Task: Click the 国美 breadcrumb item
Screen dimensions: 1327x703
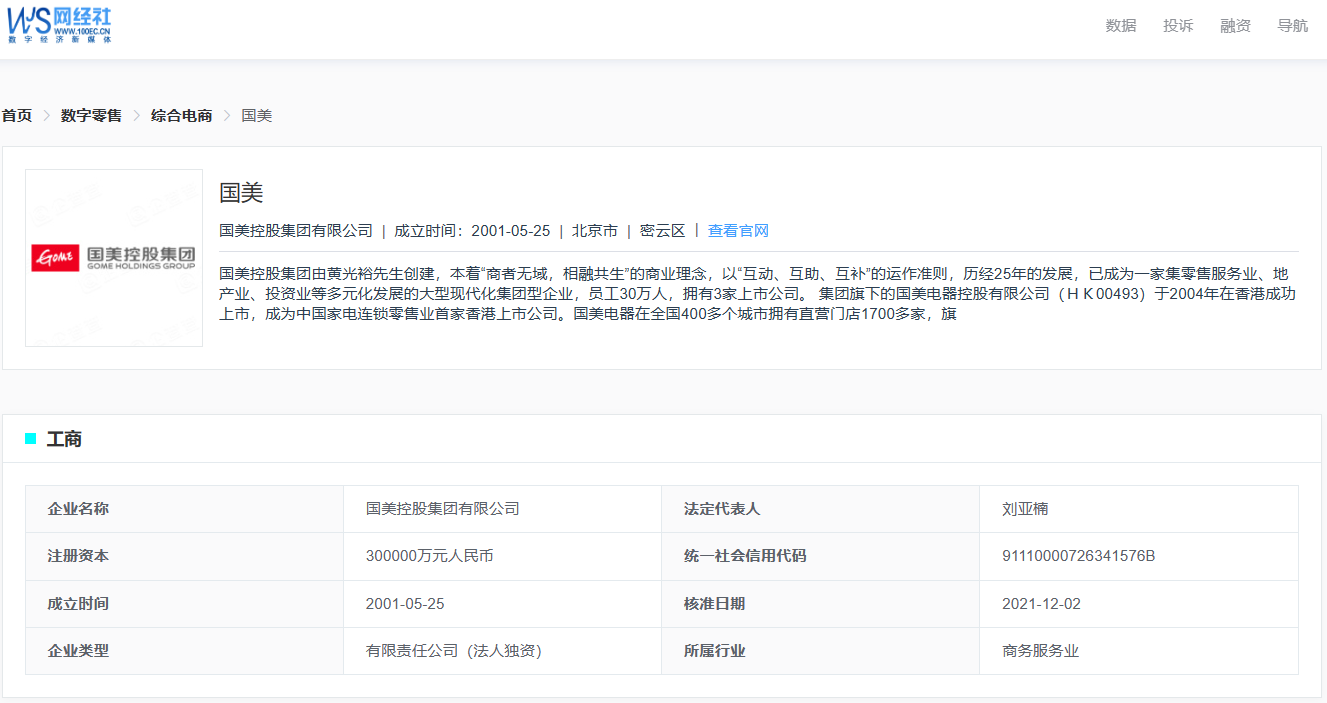Action: click(x=257, y=116)
